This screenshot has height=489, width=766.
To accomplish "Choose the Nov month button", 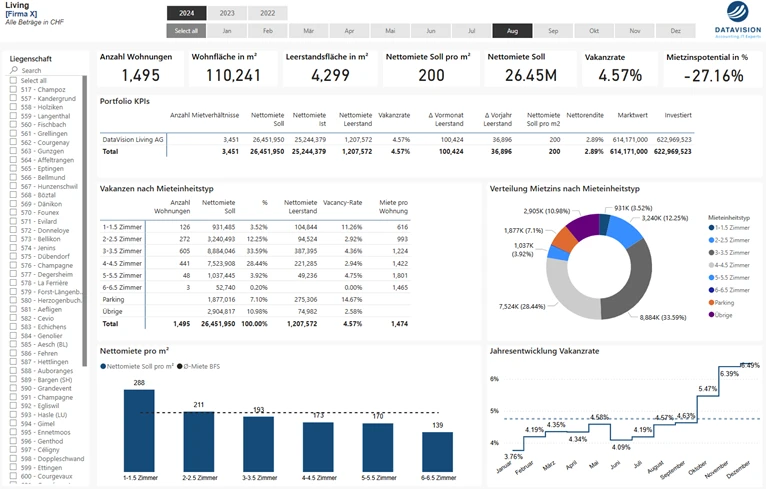I will (635, 31).
